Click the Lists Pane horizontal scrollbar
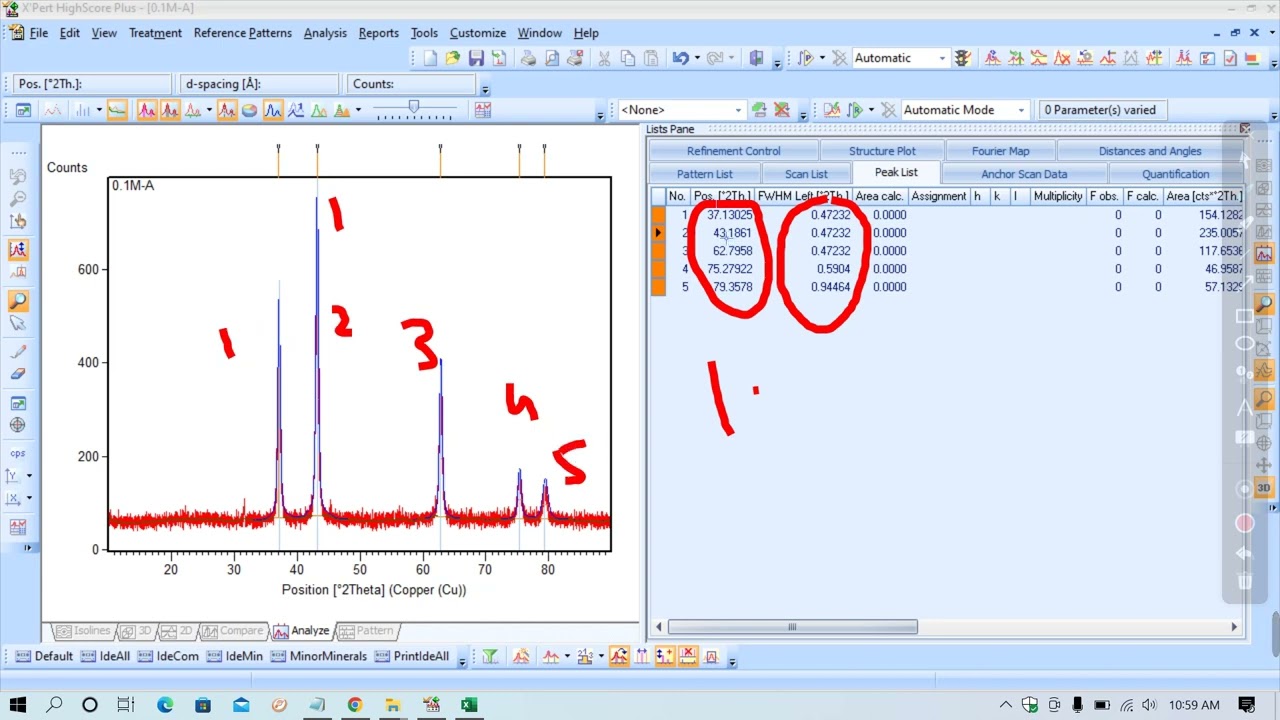 click(792, 627)
